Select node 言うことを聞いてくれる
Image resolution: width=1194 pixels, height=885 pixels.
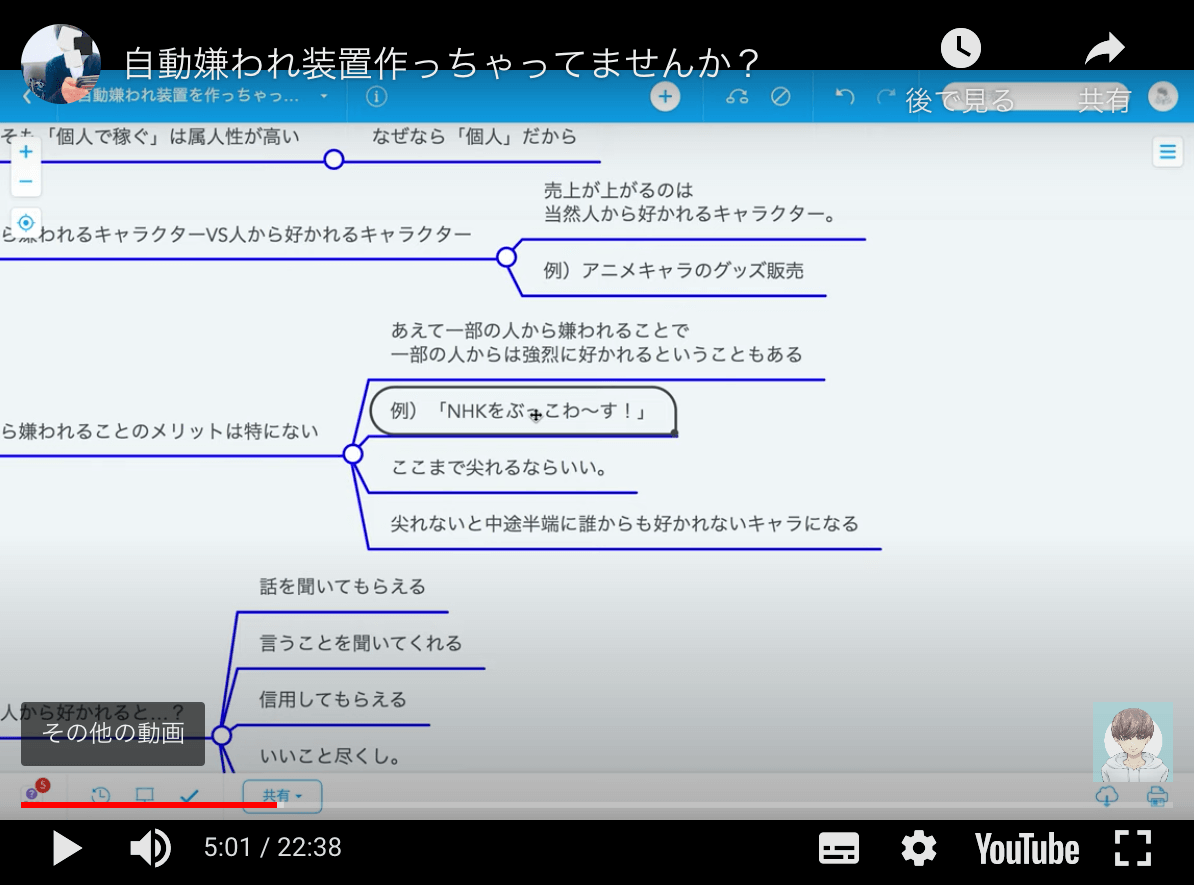361,643
